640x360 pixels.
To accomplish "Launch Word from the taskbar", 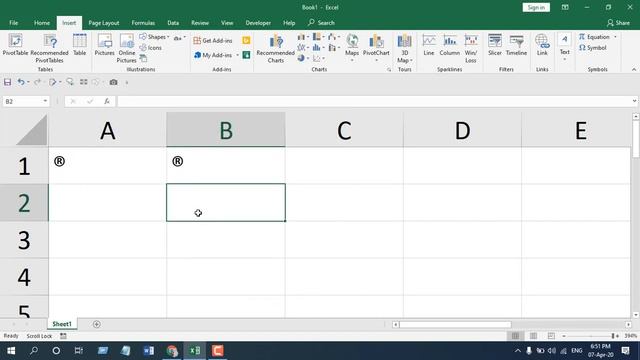I will tap(149, 351).
